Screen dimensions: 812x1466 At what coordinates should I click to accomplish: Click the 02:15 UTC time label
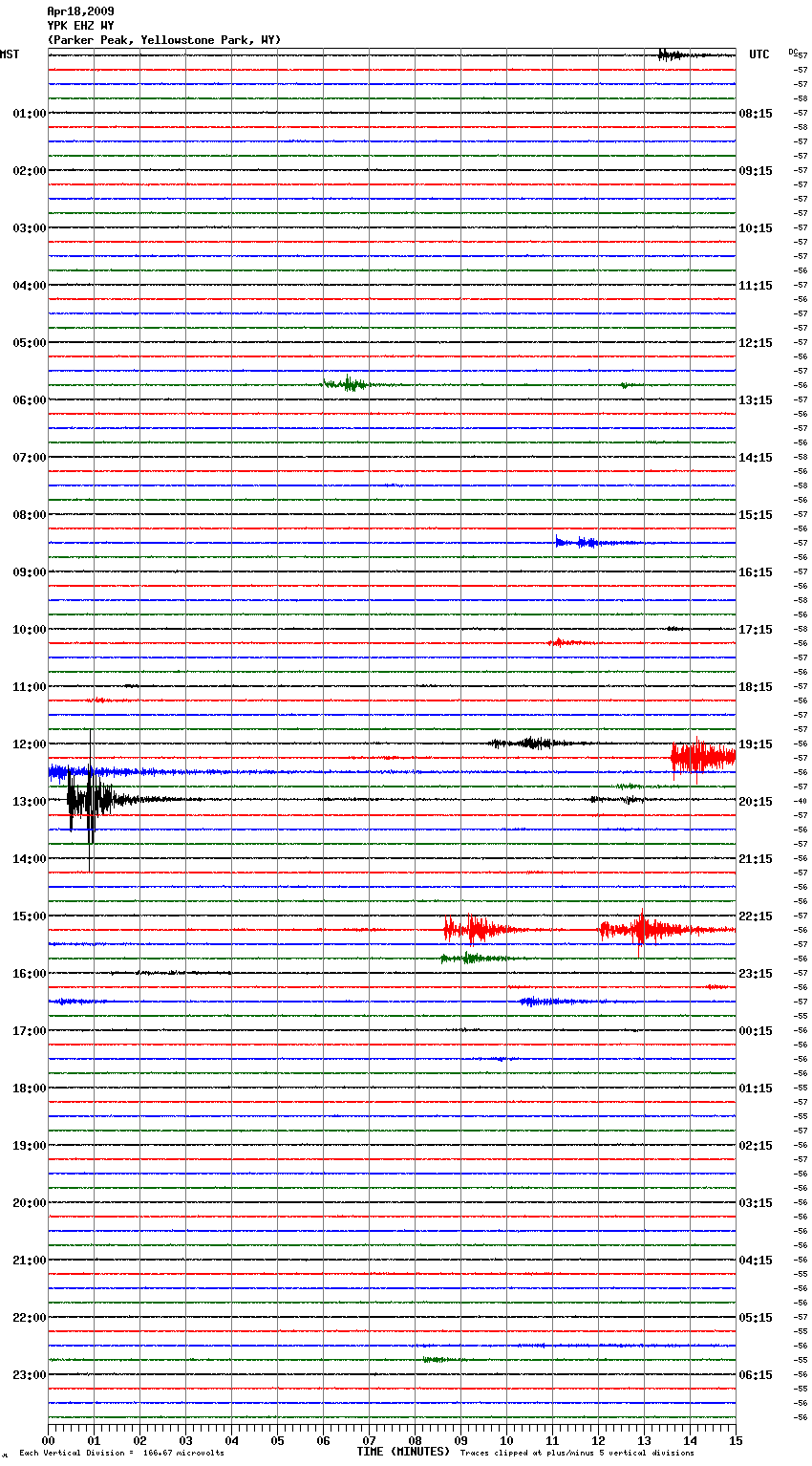click(x=756, y=1146)
